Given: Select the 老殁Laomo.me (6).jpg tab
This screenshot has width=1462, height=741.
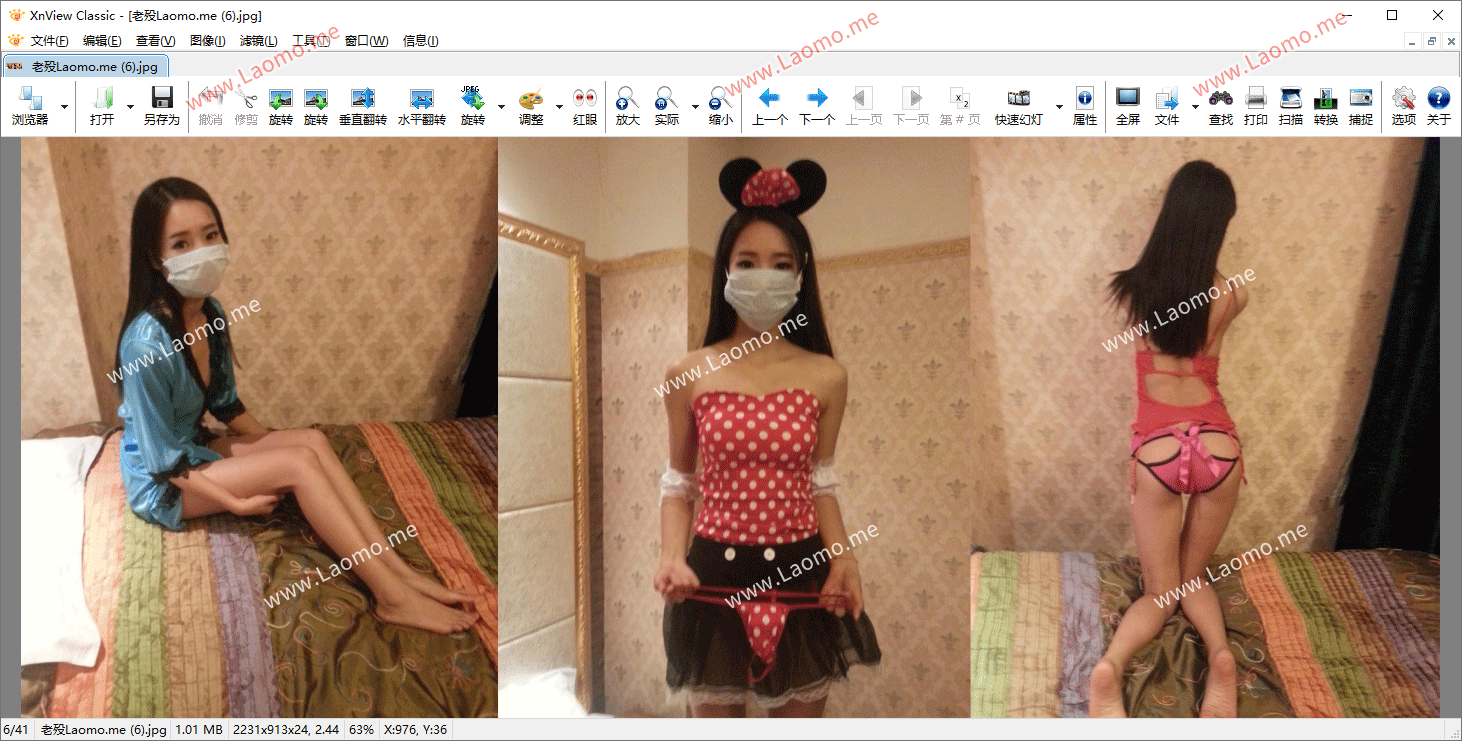Looking at the screenshot, I should (86, 66).
